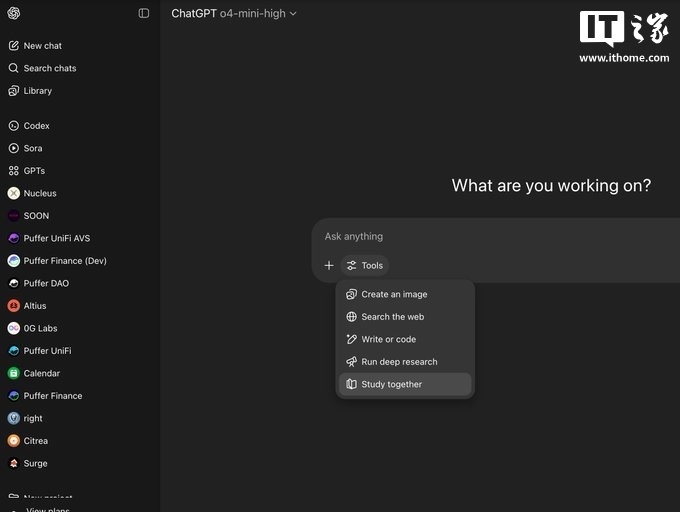
Task: Open the Library
Action: tap(37, 91)
